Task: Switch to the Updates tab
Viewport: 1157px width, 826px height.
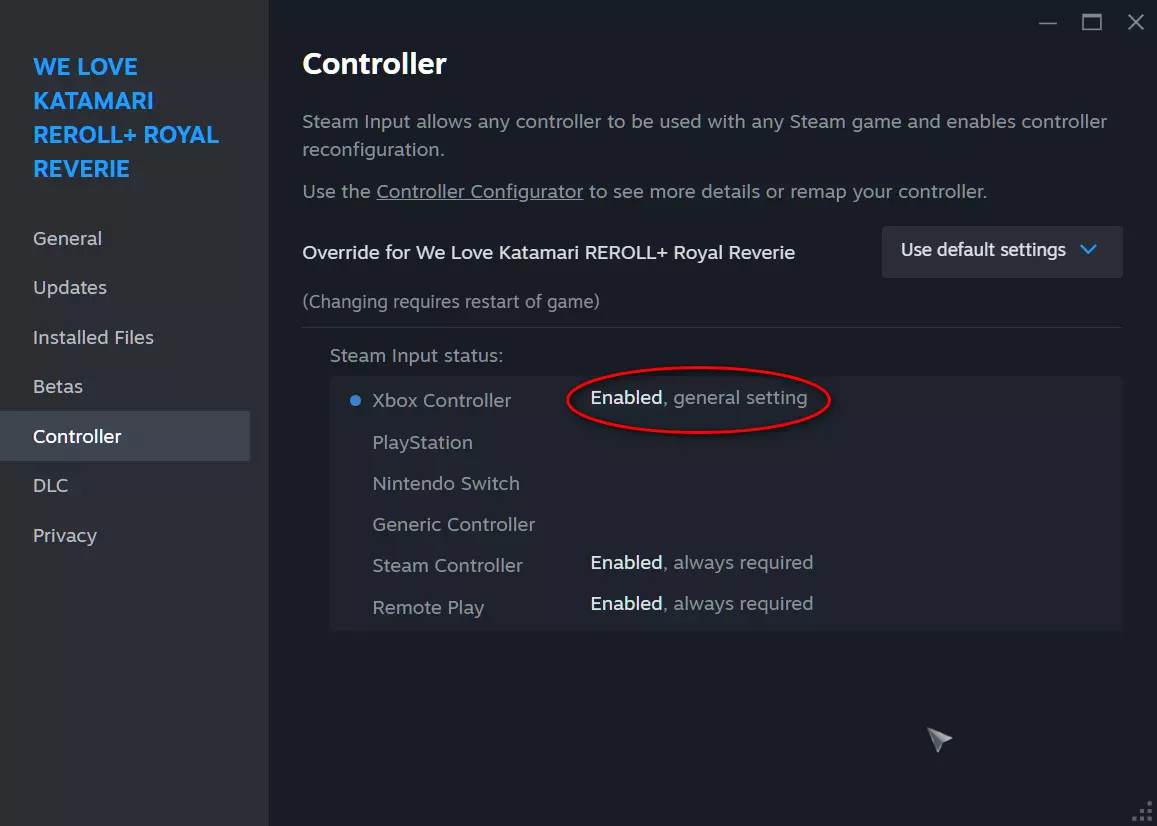Action: click(x=70, y=288)
